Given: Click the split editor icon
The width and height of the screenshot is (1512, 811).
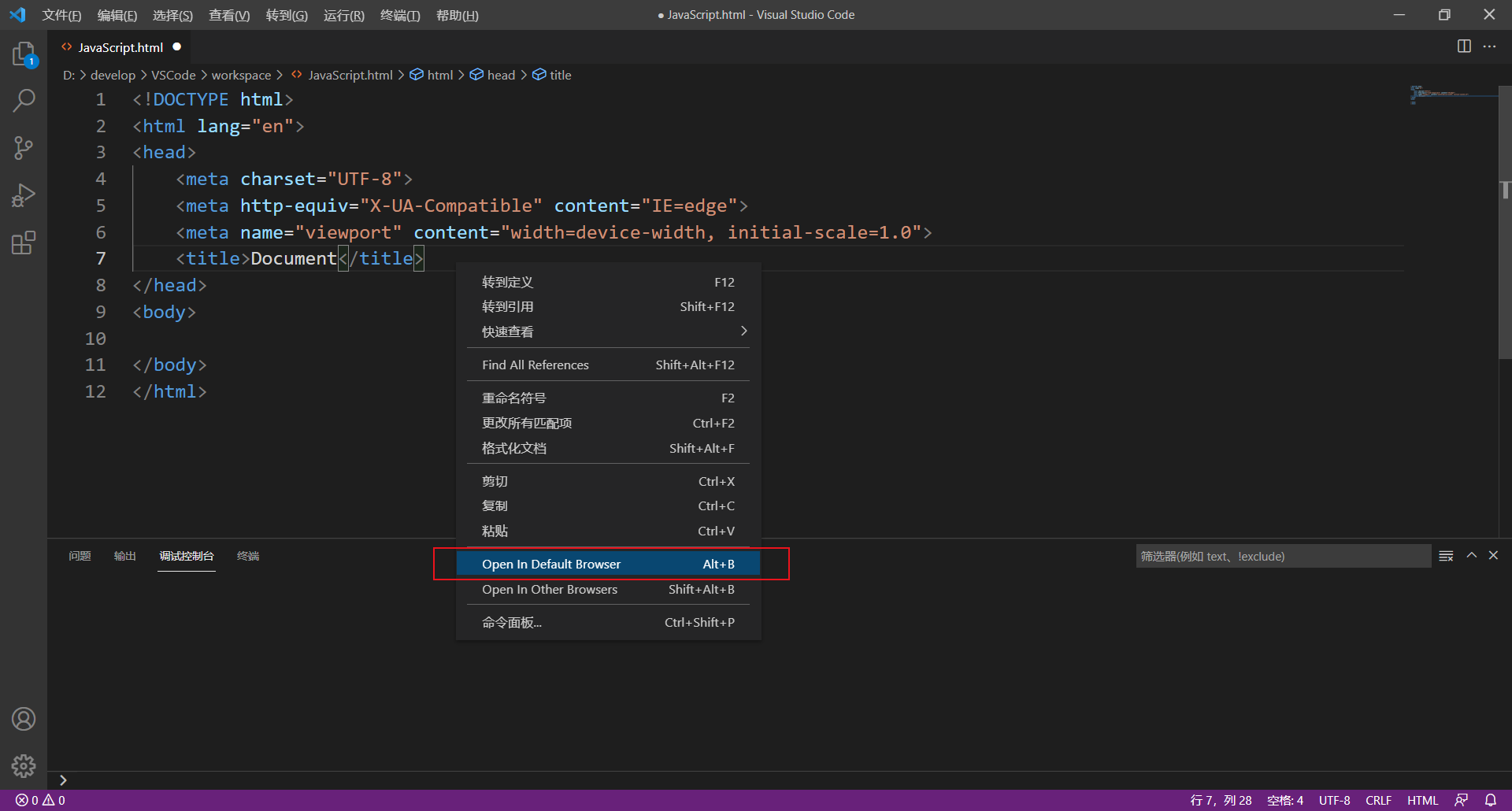Looking at the screenshot, I should (x=1464, y=46).
